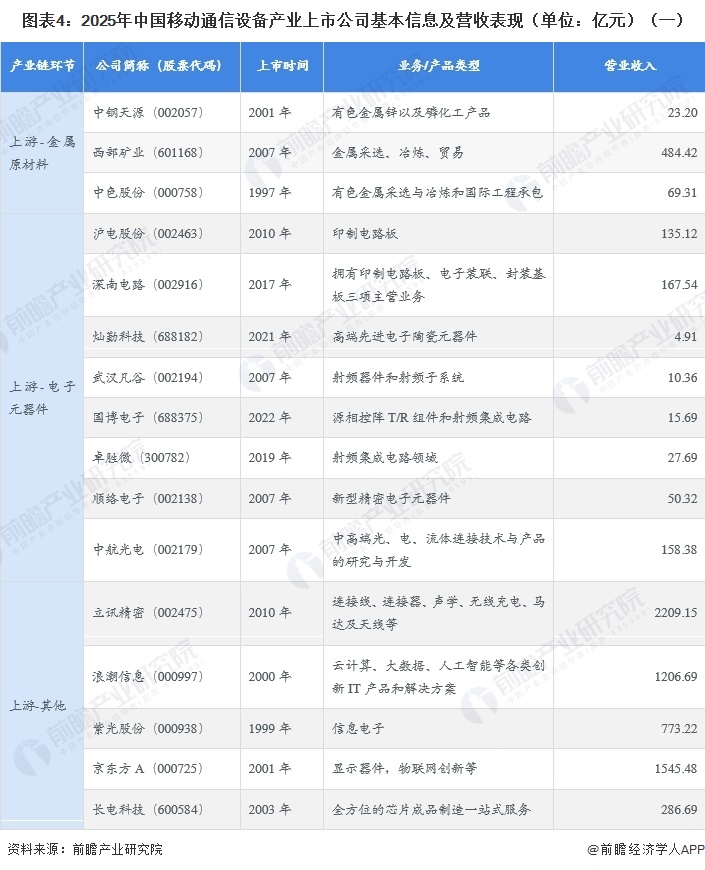Screen dimensions: 705x870
Task: Click 2003年 listing year of 长电科技
Action: (x=270, y=810)
